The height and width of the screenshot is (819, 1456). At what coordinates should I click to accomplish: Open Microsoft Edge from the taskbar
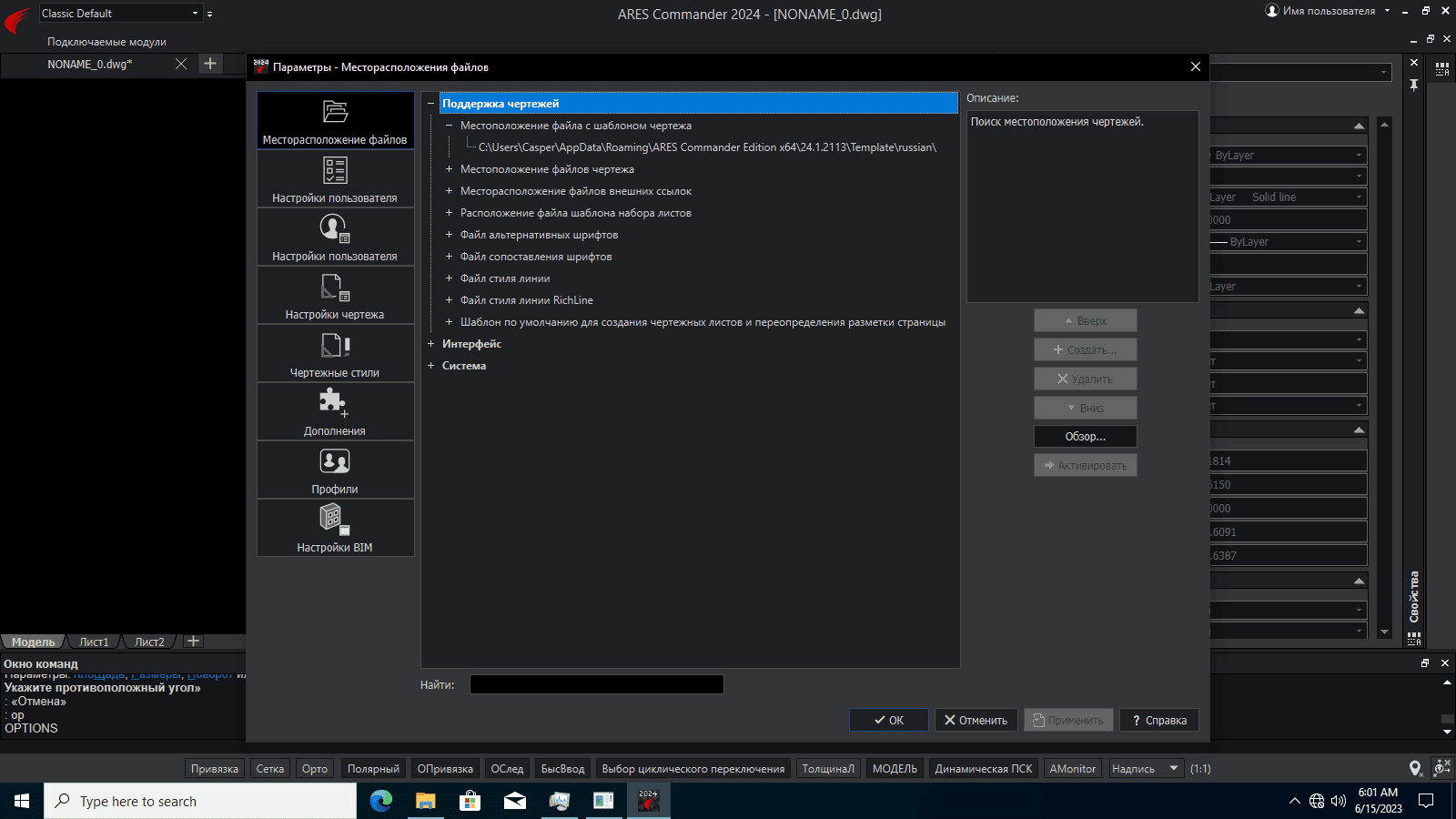381,801
